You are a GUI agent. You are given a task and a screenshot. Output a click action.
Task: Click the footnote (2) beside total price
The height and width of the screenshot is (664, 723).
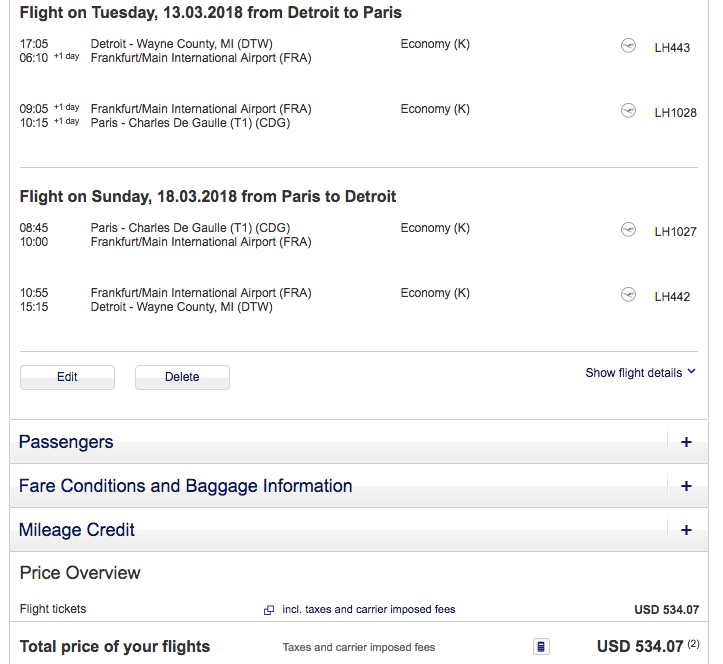[x=693, y=644]
